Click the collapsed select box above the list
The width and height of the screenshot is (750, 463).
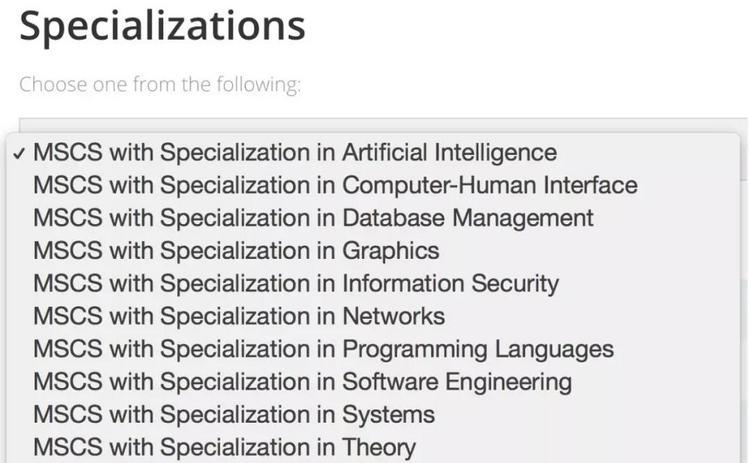(380, 125)
